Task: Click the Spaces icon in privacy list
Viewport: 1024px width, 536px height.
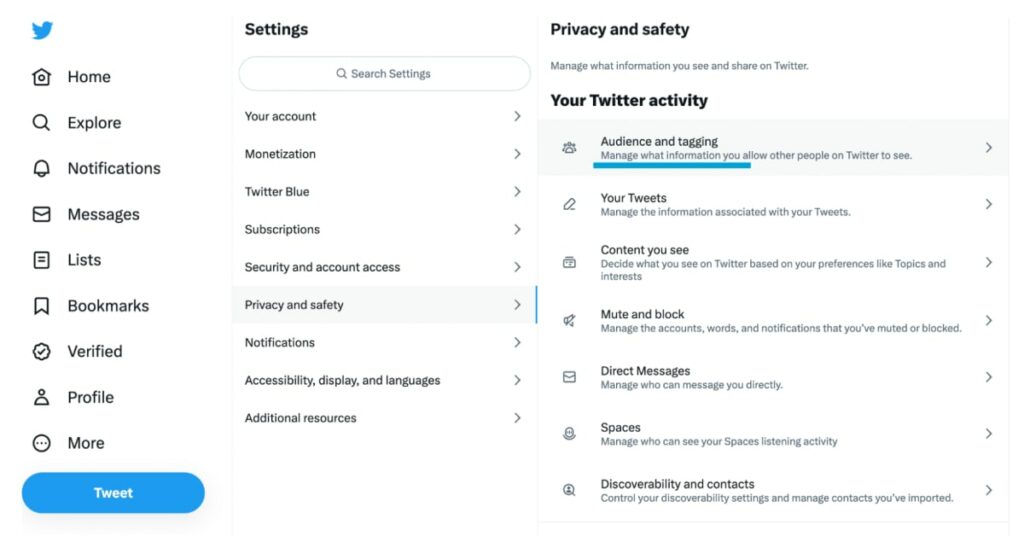Action: click(x=569, y=434)
